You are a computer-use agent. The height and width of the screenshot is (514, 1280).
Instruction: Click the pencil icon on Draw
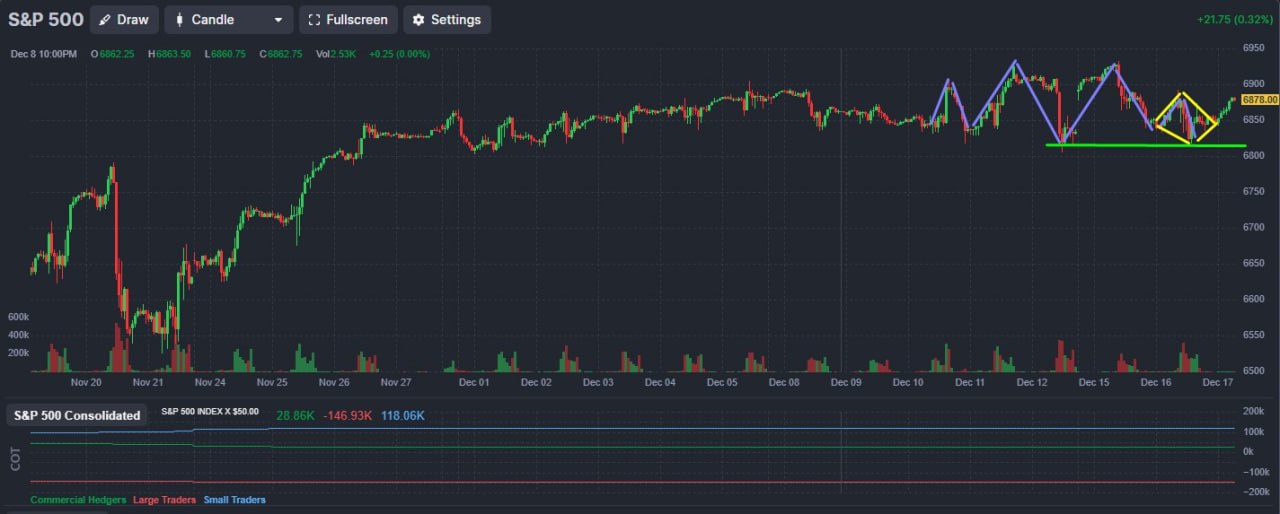105,20
